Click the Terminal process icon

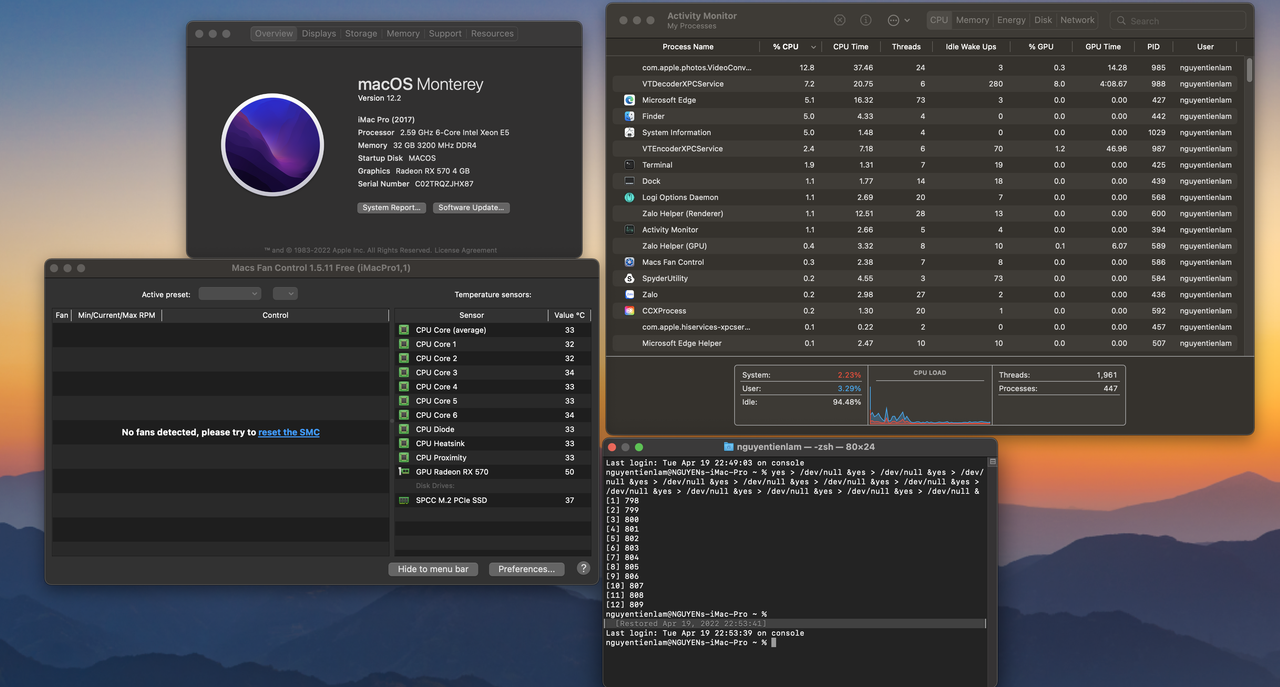click(629, 165)
